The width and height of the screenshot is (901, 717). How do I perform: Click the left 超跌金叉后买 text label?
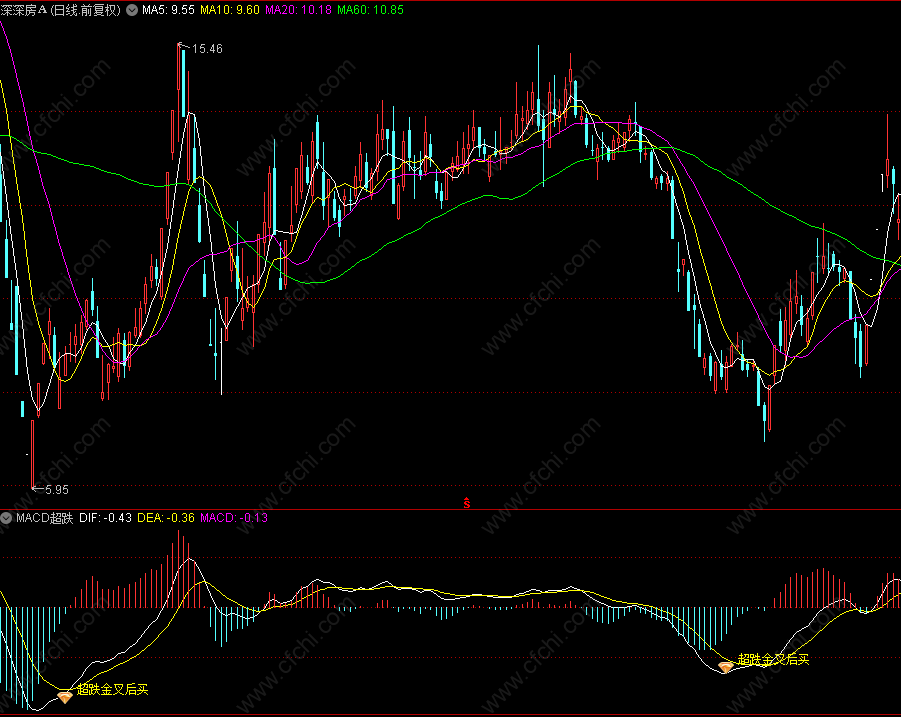(113, 689)
